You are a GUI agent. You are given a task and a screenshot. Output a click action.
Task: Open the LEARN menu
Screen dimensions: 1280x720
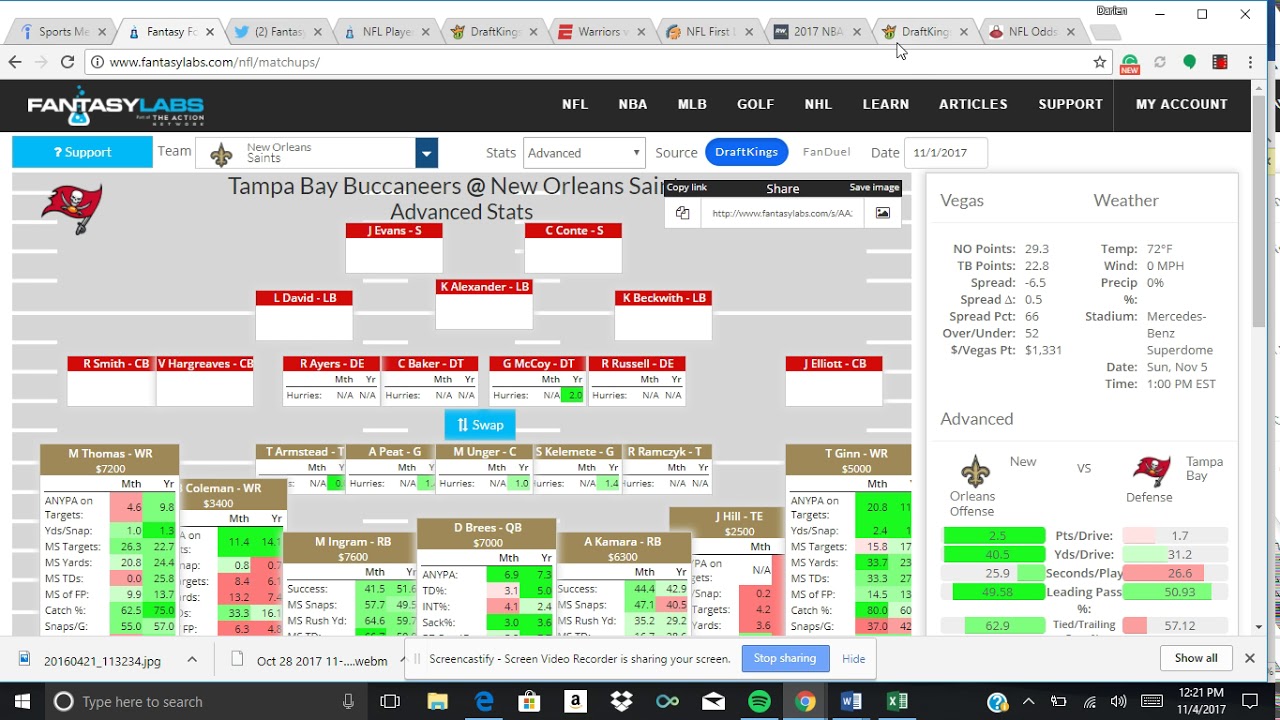click(886, 104)
